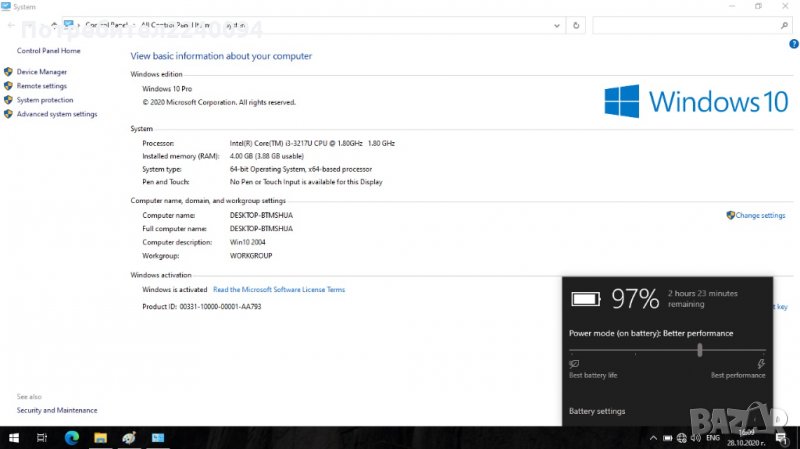Launch Microsoft Edge from the taskbar
The height and width of the screenshot is (449, 800).
[71, 438]
